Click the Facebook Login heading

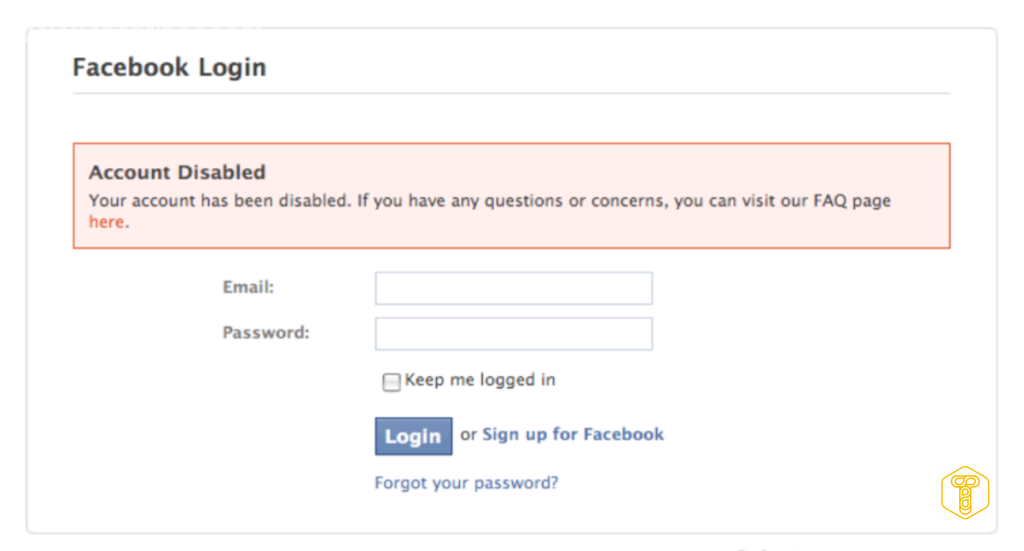[x=169, y=68]
